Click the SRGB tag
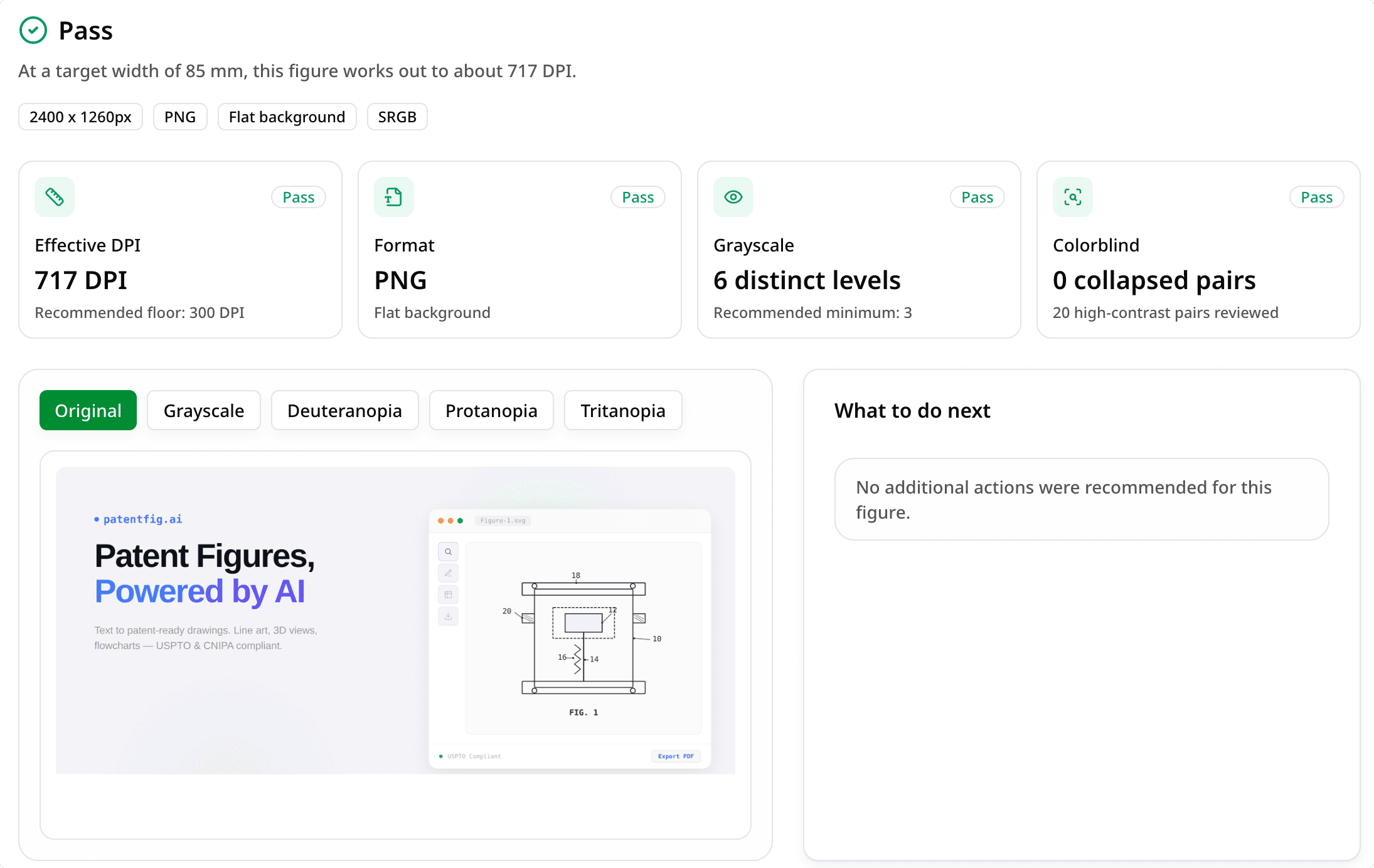Image resolution: width=1374 pixels, height=868 pixels. click(x=397, y=117)
